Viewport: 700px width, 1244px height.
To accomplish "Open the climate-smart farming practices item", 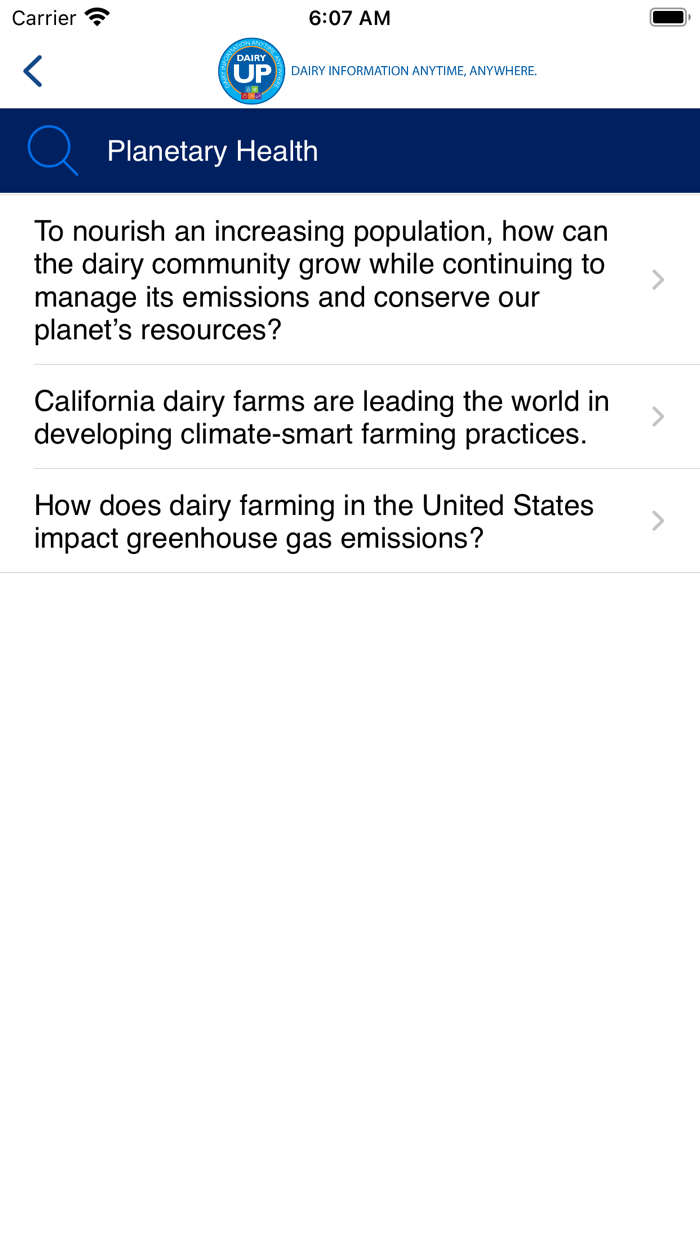I will 321,416.
